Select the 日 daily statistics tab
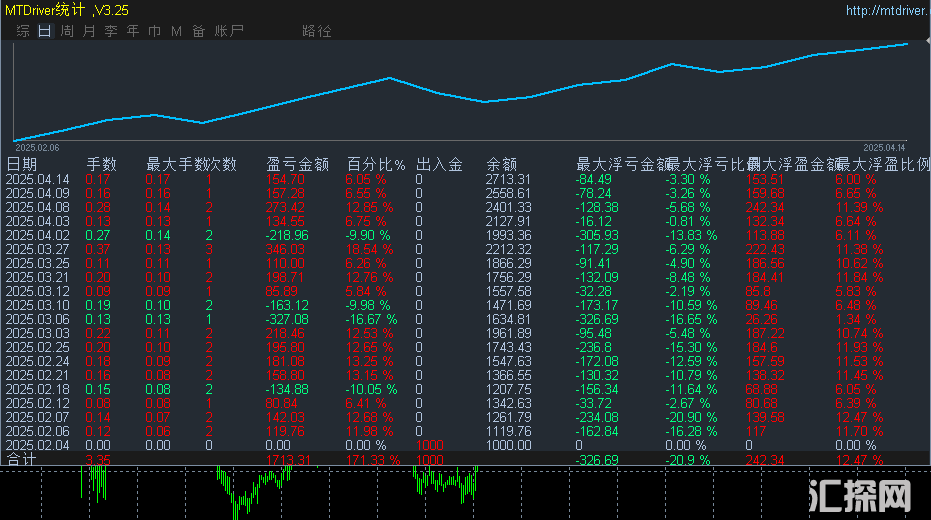 pyautogui.click(x=45, y=31)
